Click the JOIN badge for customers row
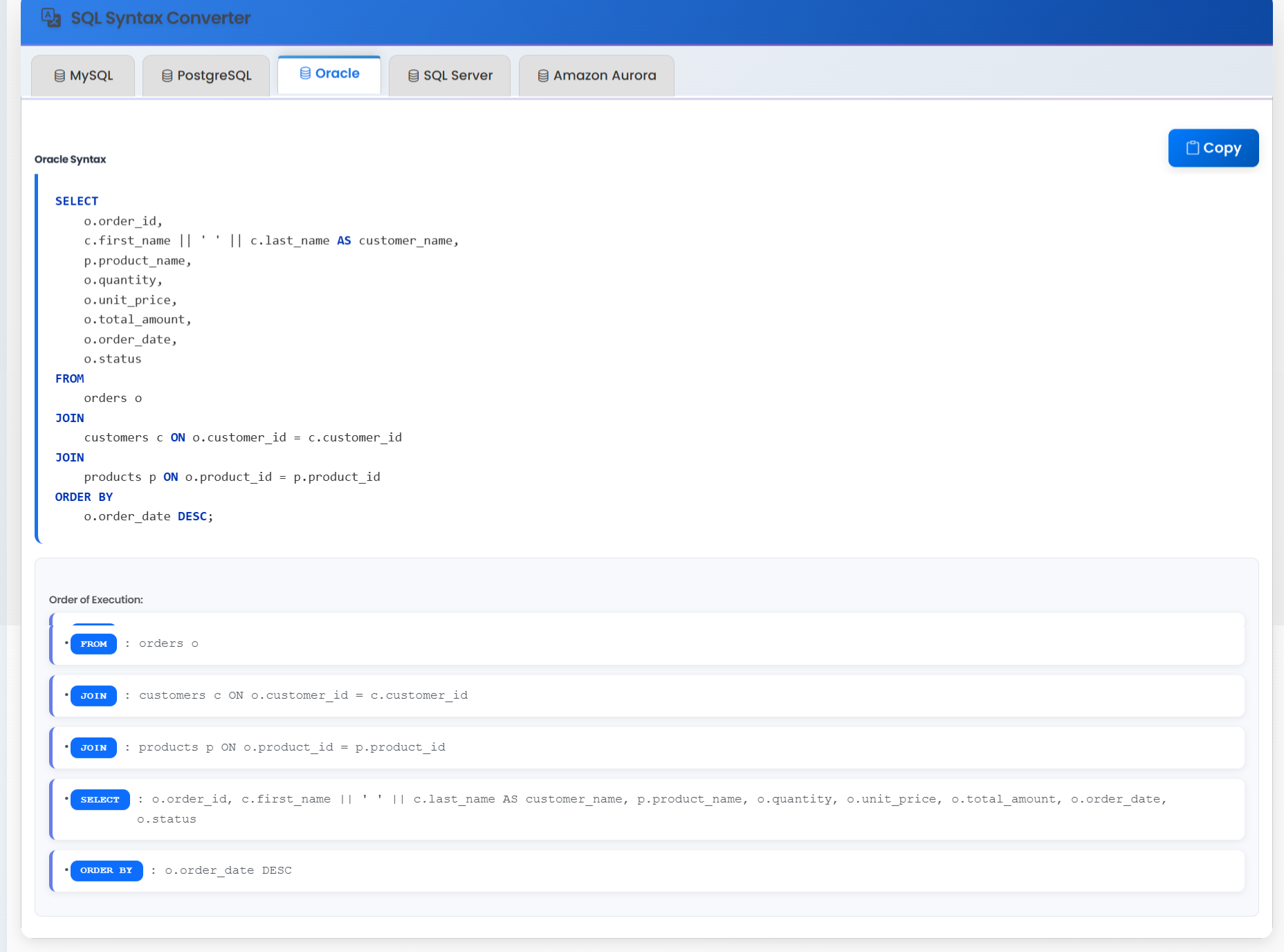The image size is (1284, 952). (94, 696)
